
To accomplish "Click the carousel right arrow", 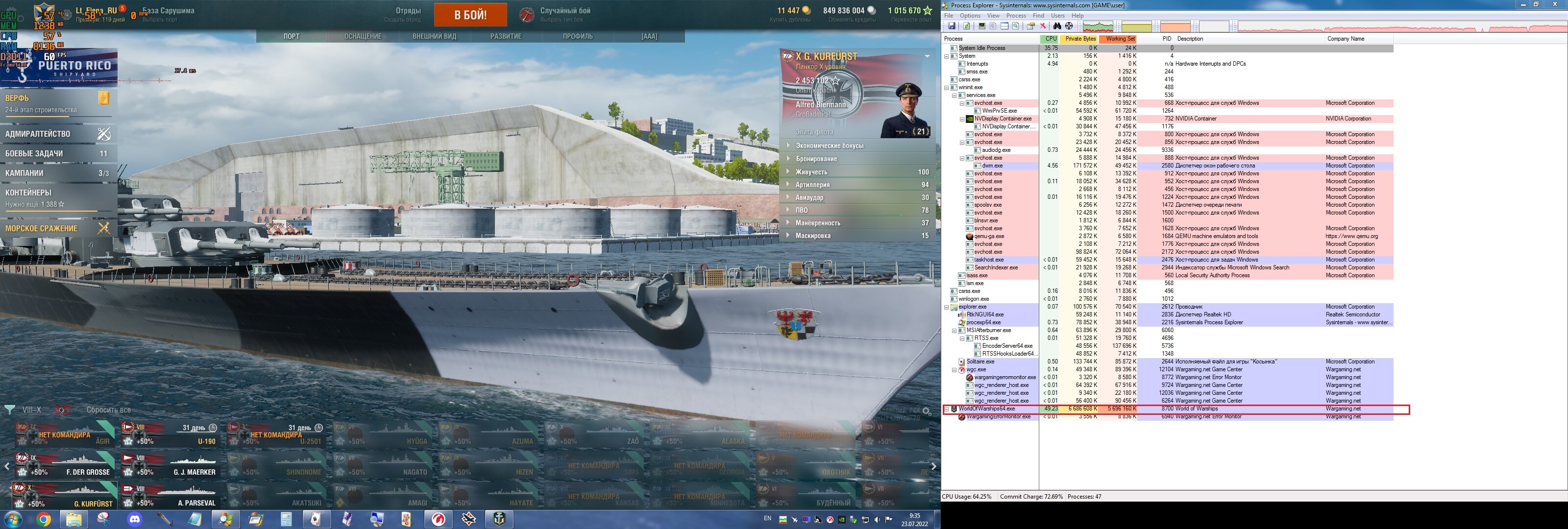I will point(933,466).
